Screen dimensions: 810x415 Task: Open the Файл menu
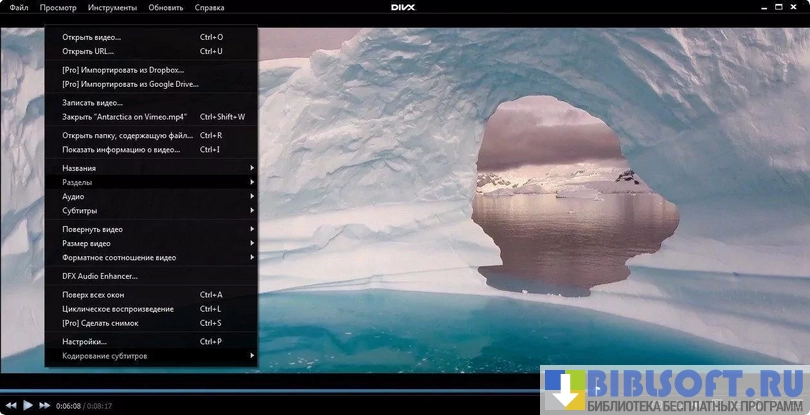click(16, 7)
